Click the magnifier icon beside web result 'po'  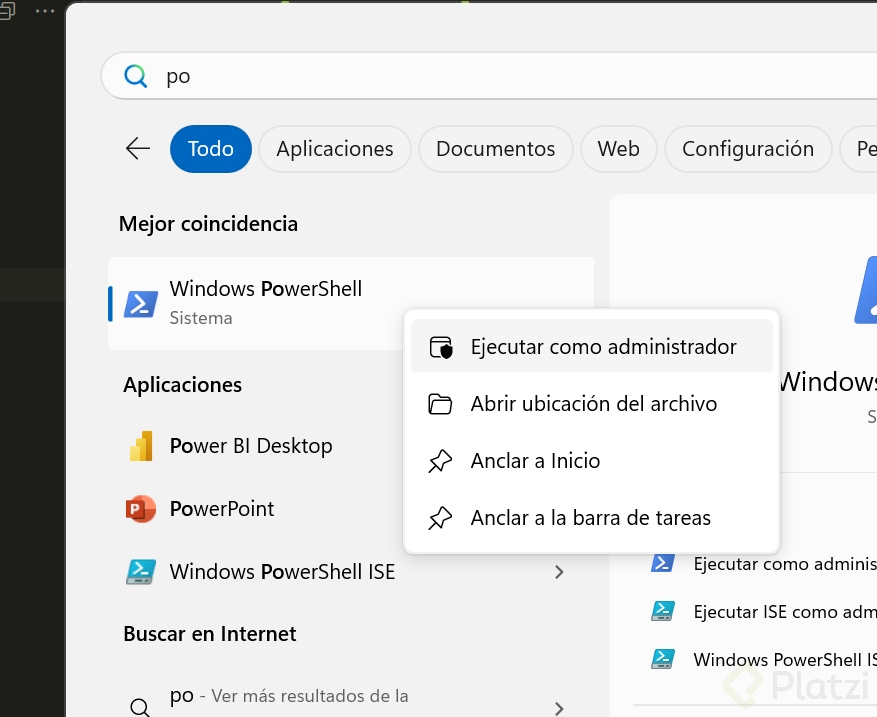139,707
